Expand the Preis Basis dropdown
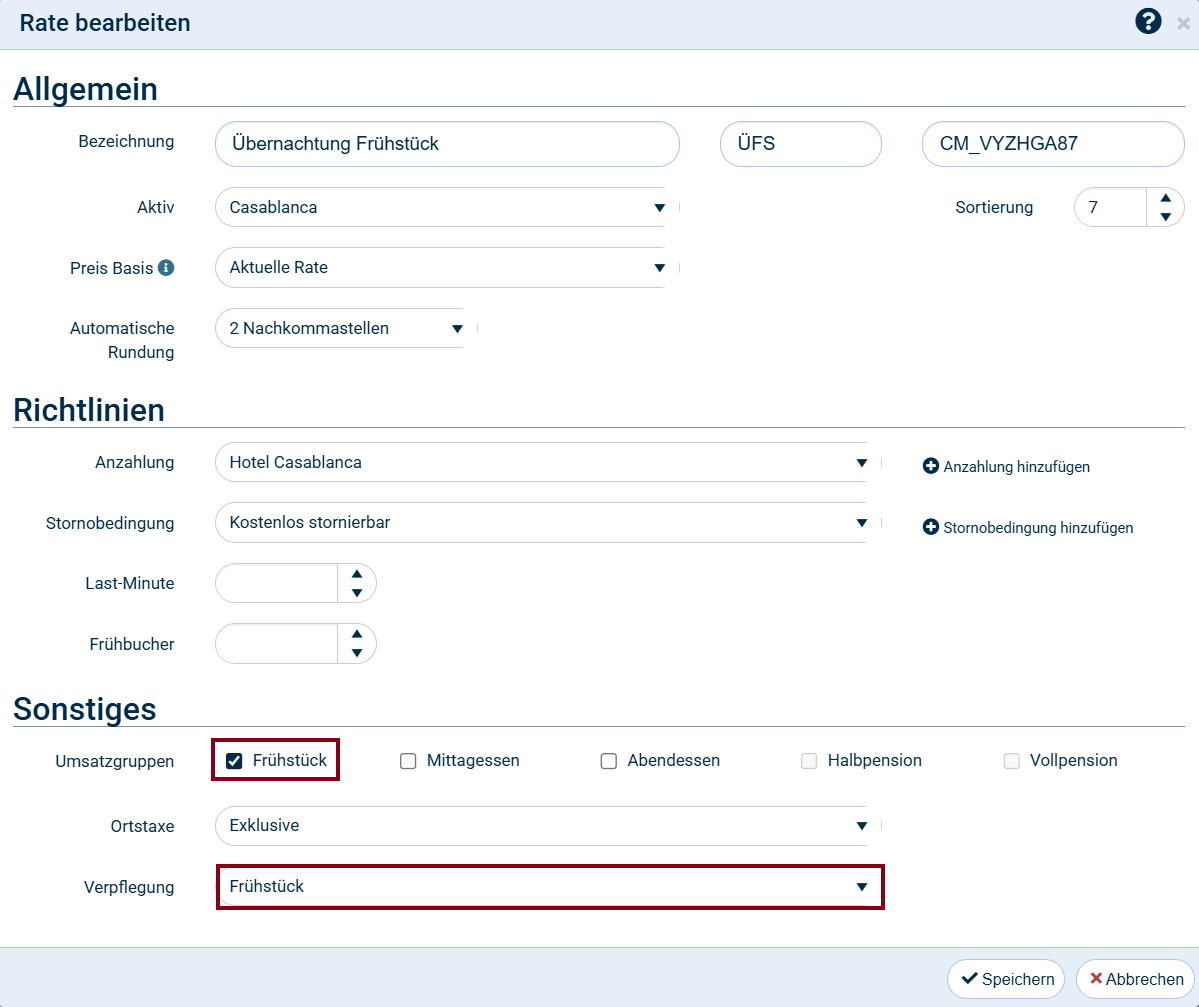1199x1007 pixels. point(445,268)
